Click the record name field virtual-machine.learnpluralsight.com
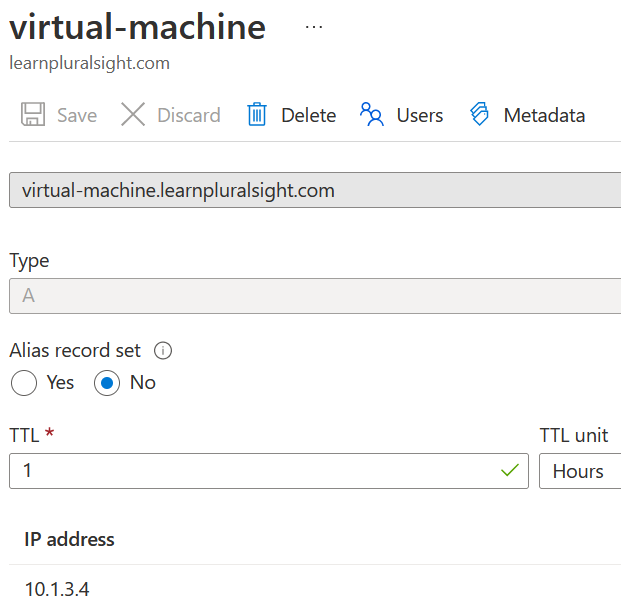This screenshot has height=604, width=621. pyautogui.click(x=314, y=190)
